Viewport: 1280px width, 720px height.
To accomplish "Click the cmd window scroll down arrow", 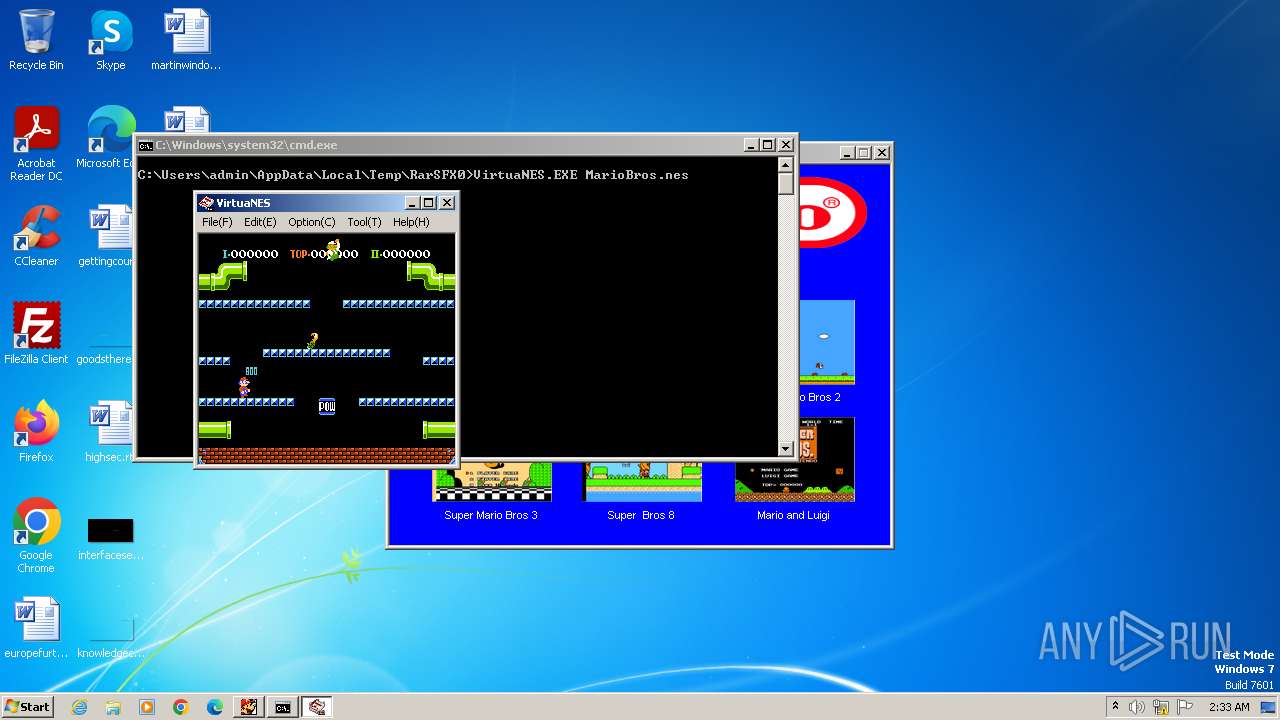I will [x=786, y=449].
